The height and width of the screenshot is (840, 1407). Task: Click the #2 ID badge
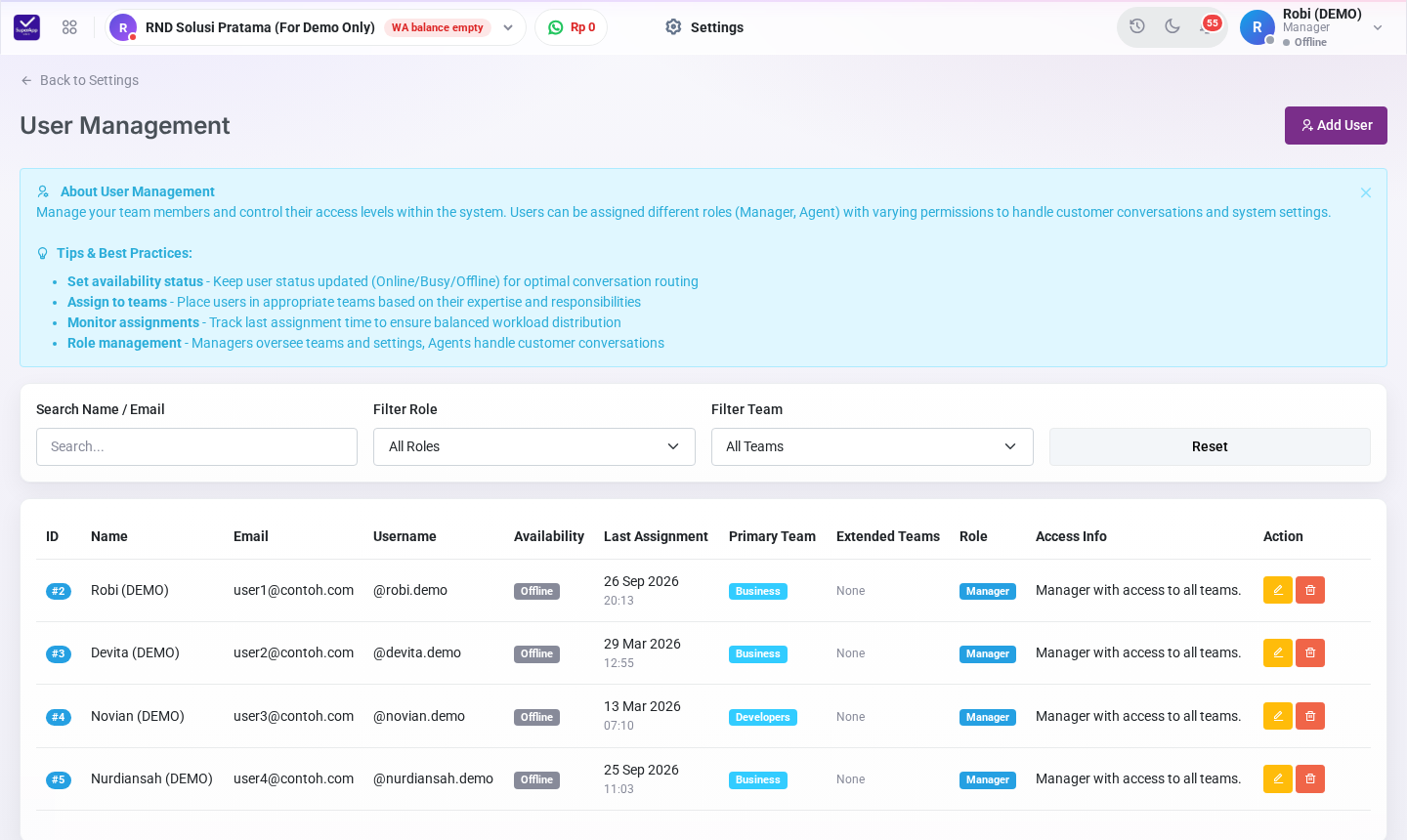(x=59, y=591)
